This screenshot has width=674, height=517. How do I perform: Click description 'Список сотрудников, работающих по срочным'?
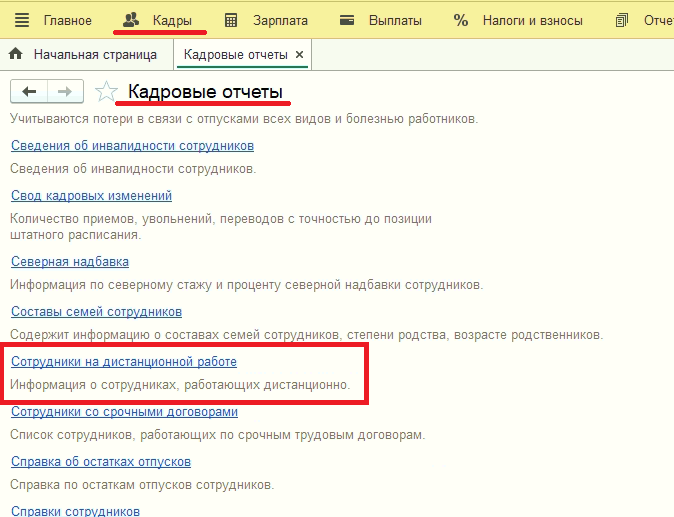click(152, 434)
